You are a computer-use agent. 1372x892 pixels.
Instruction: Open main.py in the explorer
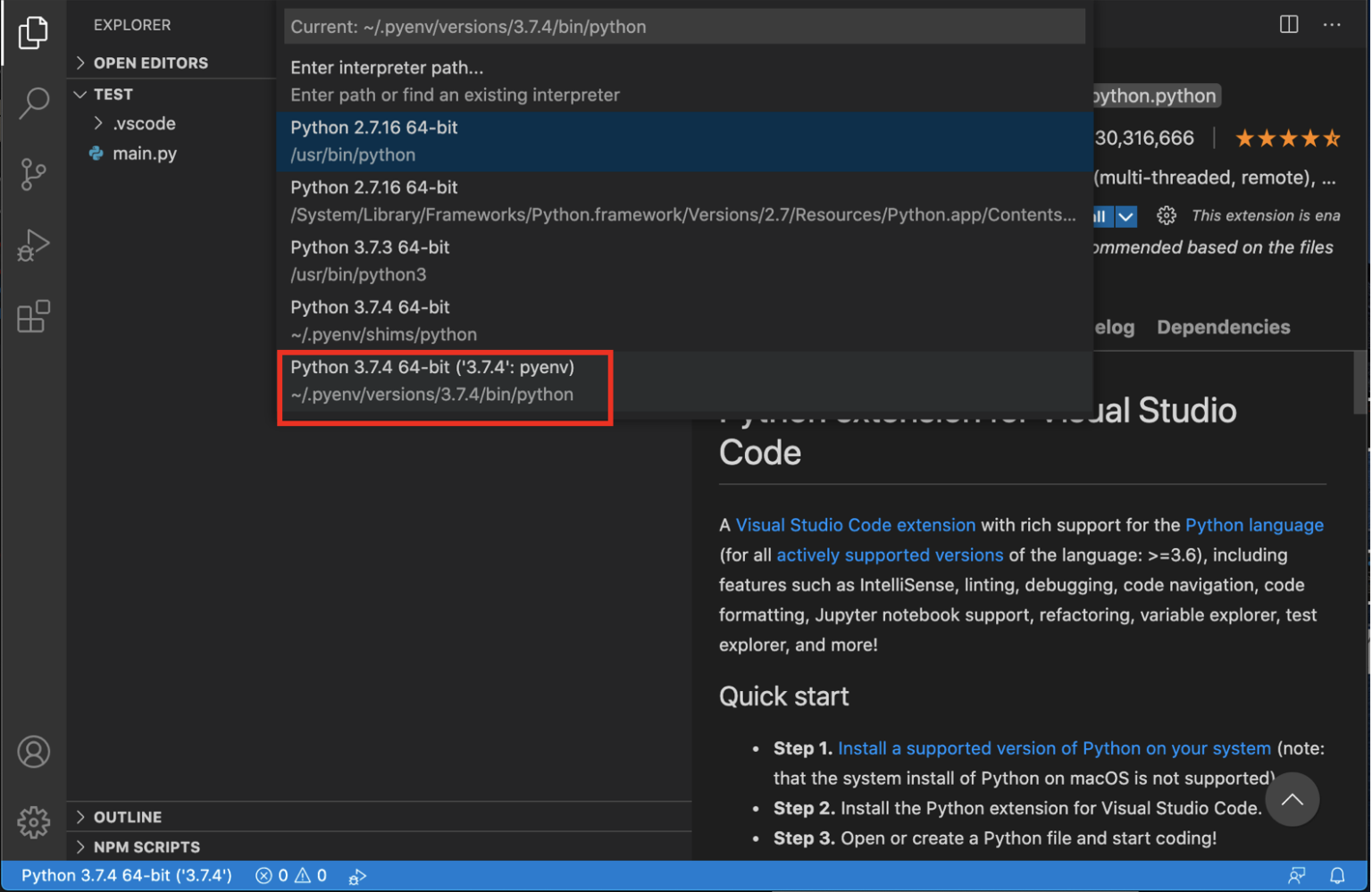point(144,154)
